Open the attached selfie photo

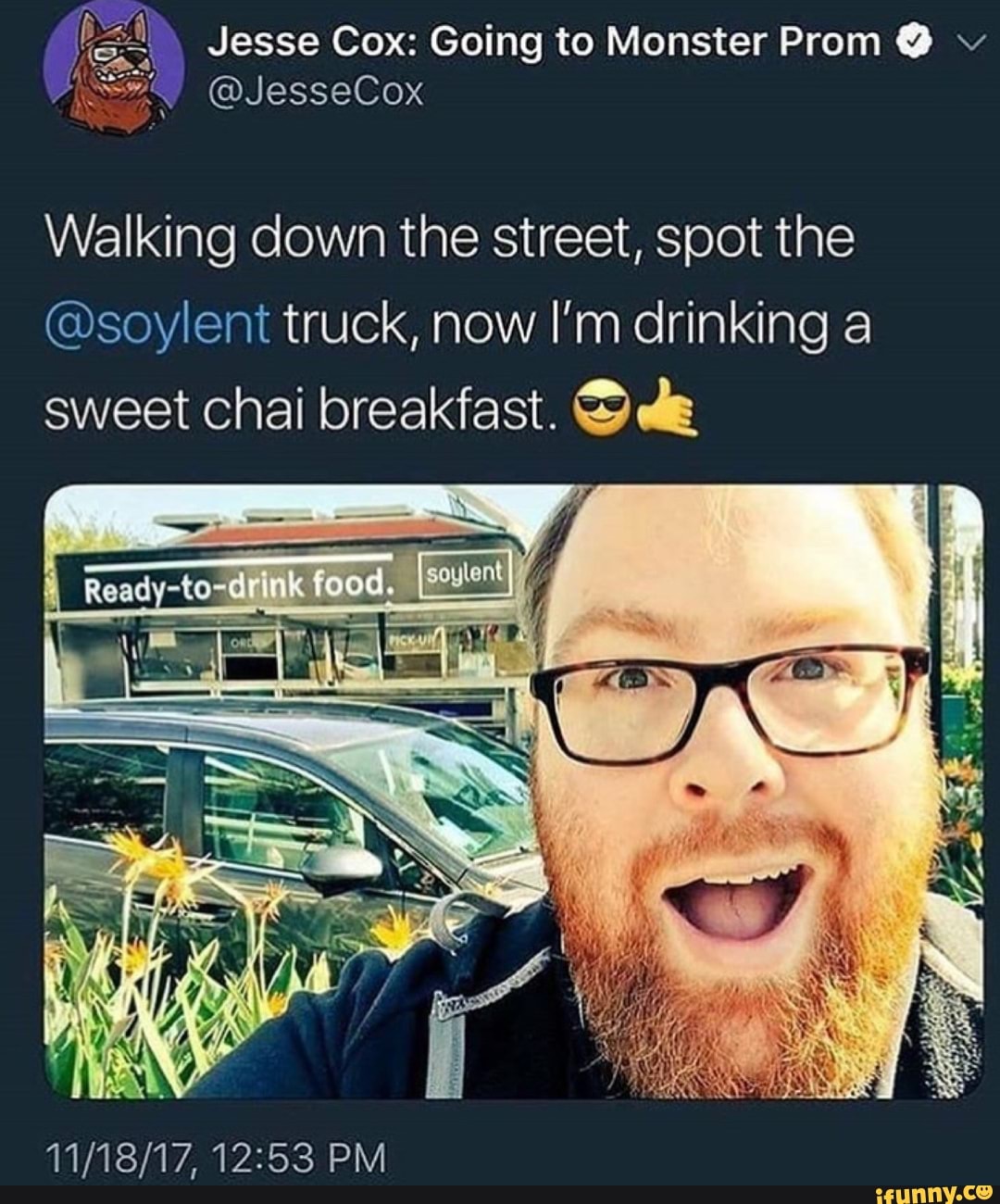(513, 791)
